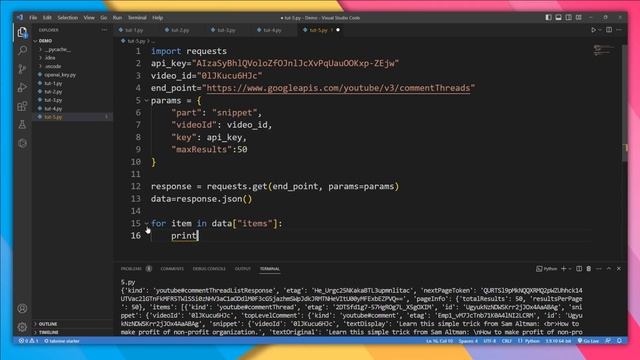The height and width of the screenshot is (360, 640).
Task: Open the Accounts icon in activity bar
Action: click(x=22, y=309)
